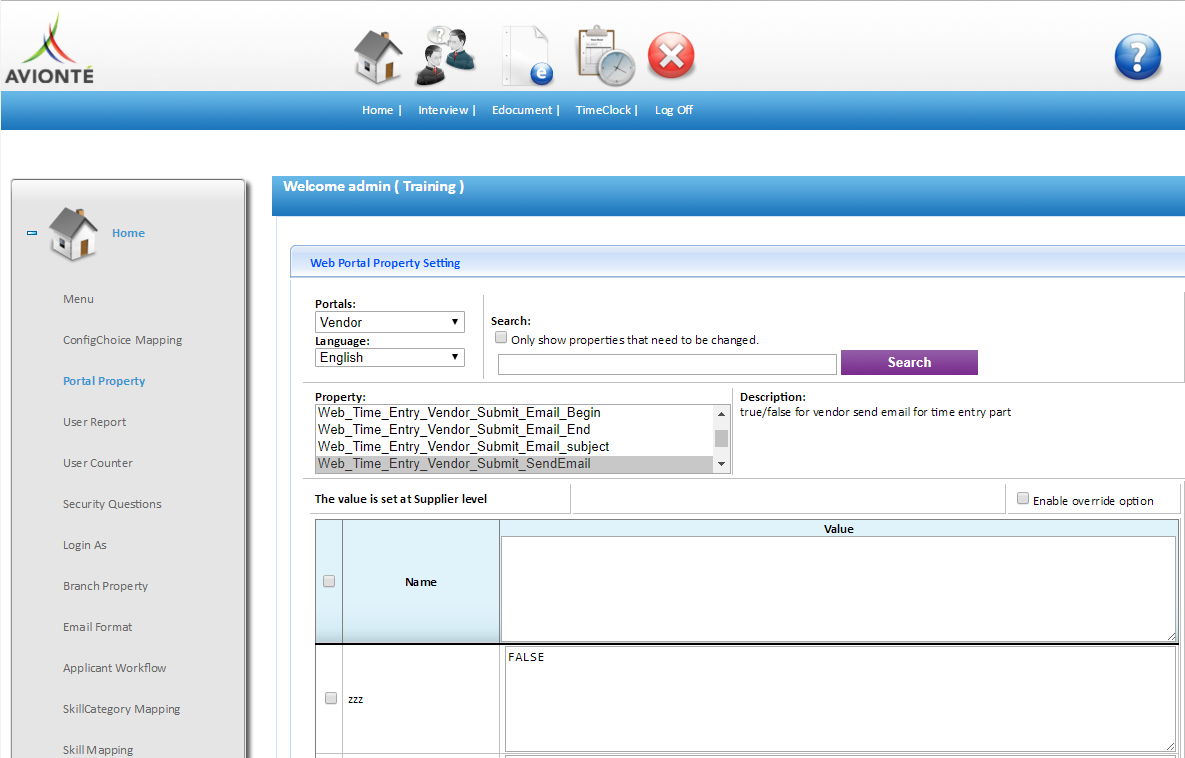Image resolution: width=1185 pixels, height=758 pixels.
Task: Click the Home house icon in top toolbar
Action: [x=378, y=56]
